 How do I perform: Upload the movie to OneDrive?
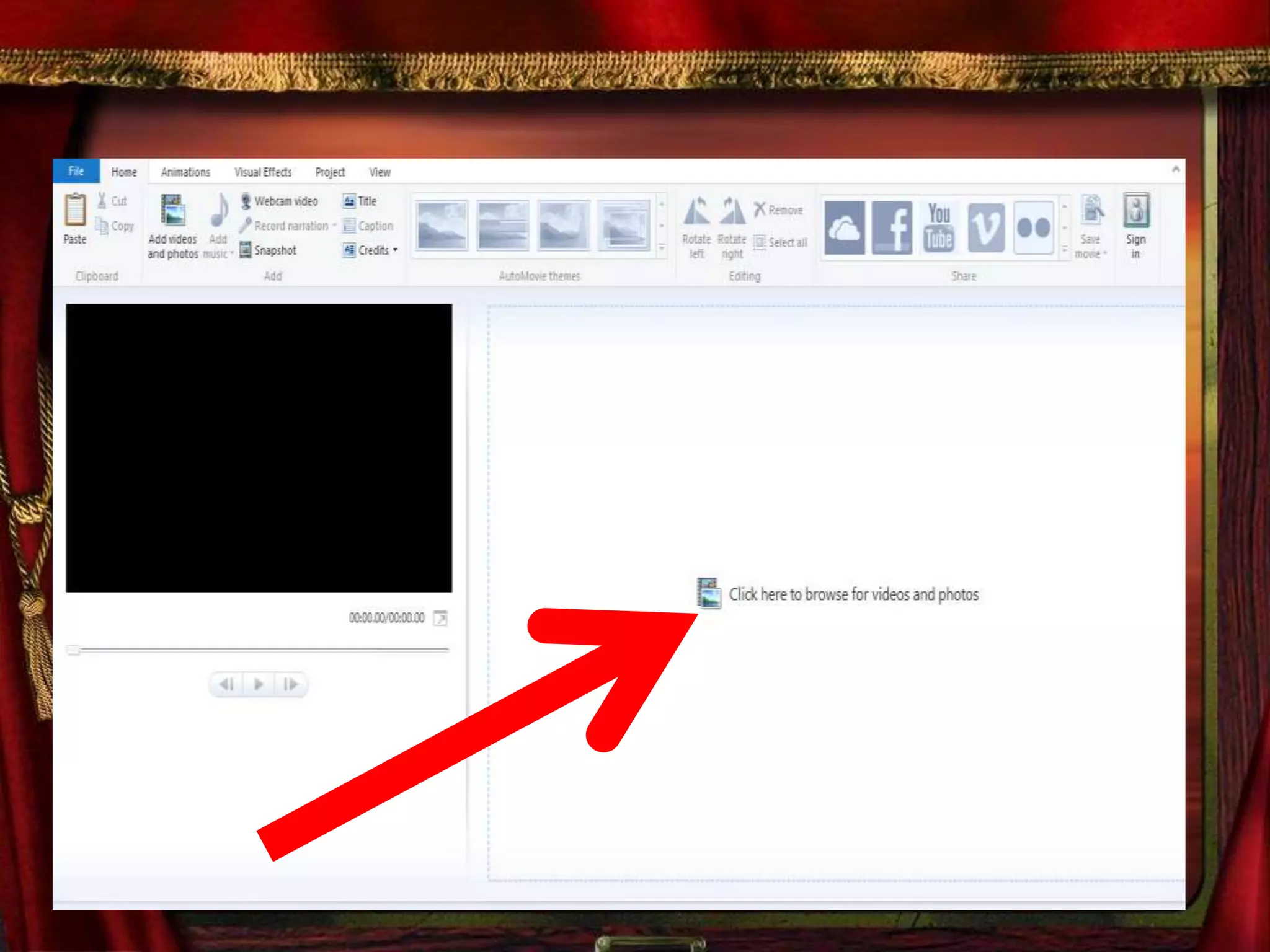click(845, 227)
